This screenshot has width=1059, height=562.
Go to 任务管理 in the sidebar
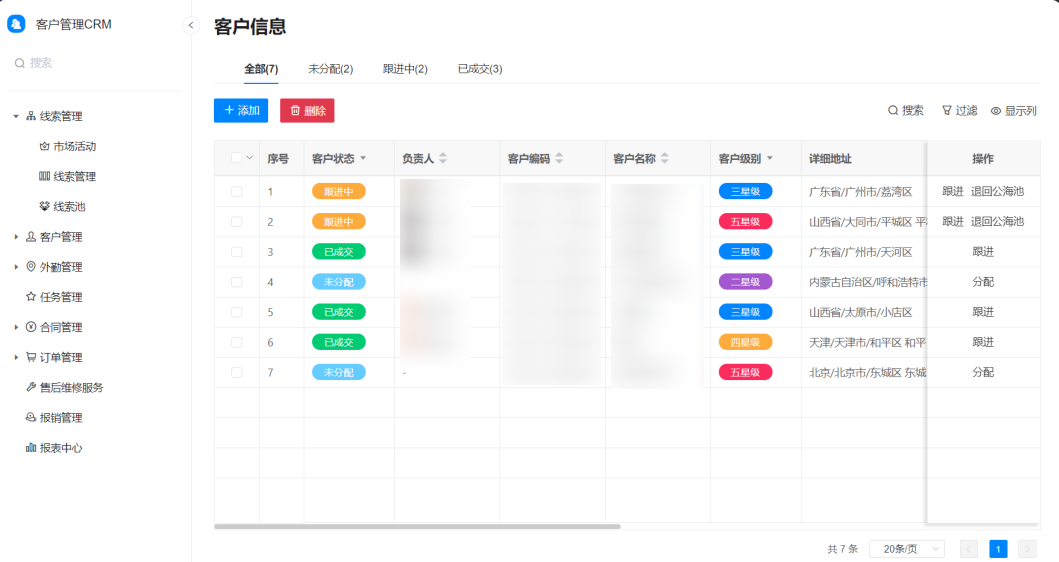(60, 297)
